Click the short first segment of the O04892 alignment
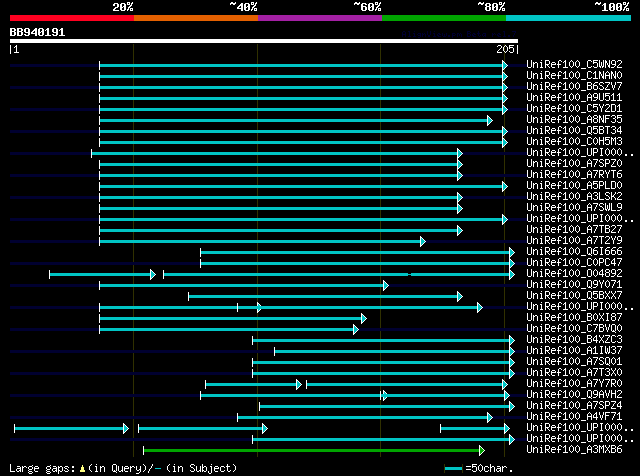The width and height of the screenshot is (640, 476). point(102,275)
